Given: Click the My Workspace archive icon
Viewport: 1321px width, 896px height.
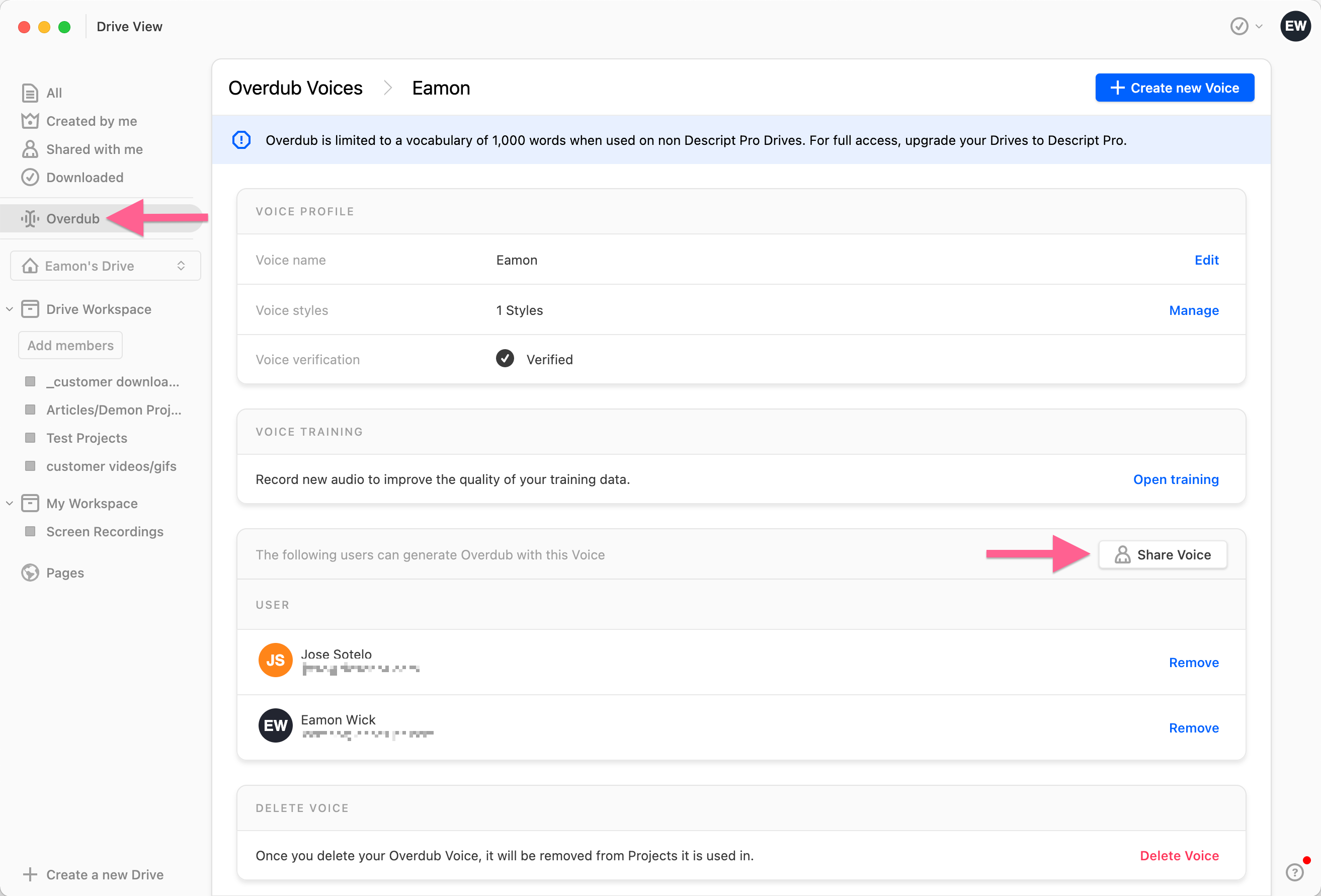Looking at the screenshot, I should 30,503.
